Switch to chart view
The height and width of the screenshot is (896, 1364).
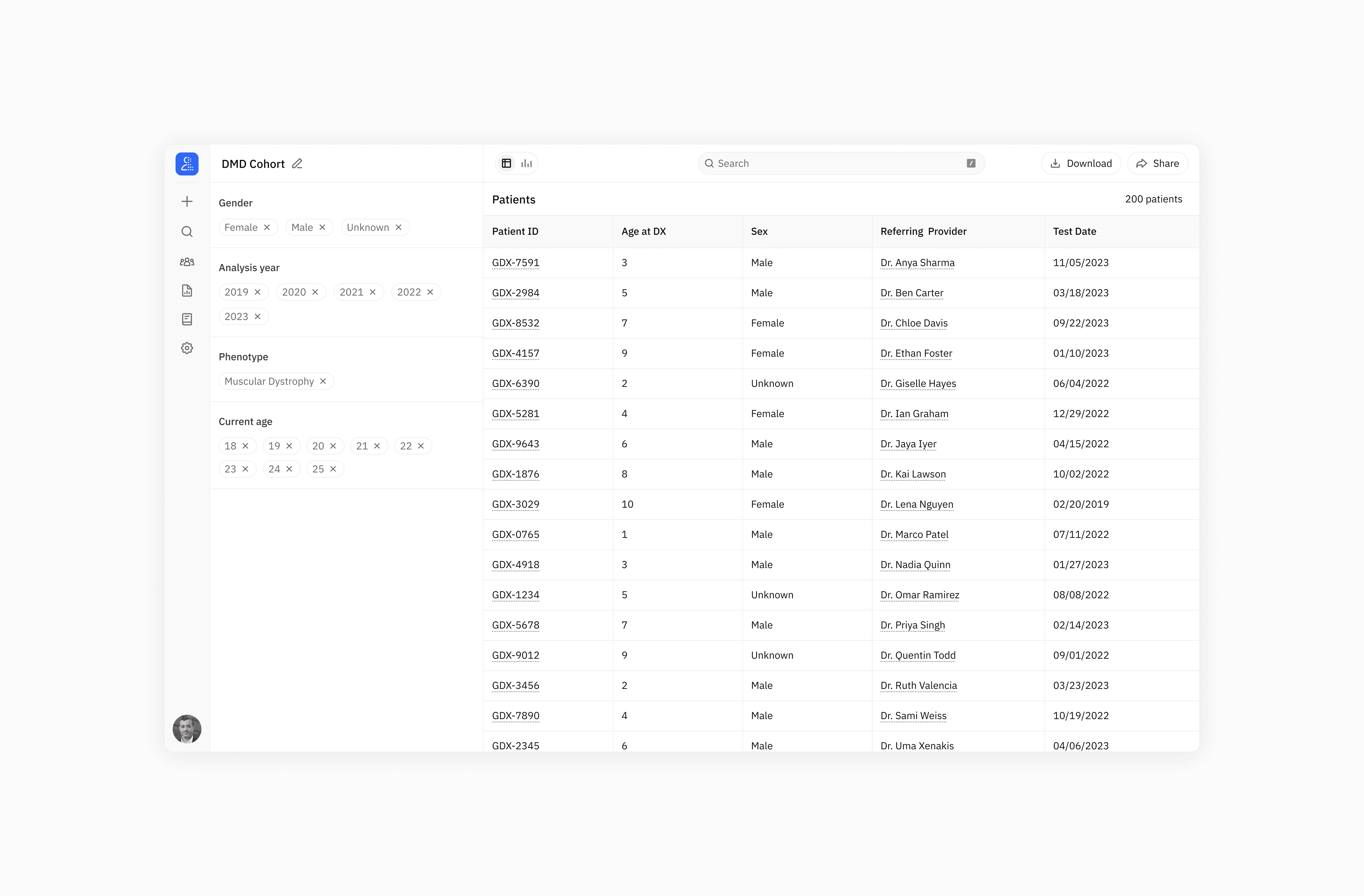tap(527, 163)
